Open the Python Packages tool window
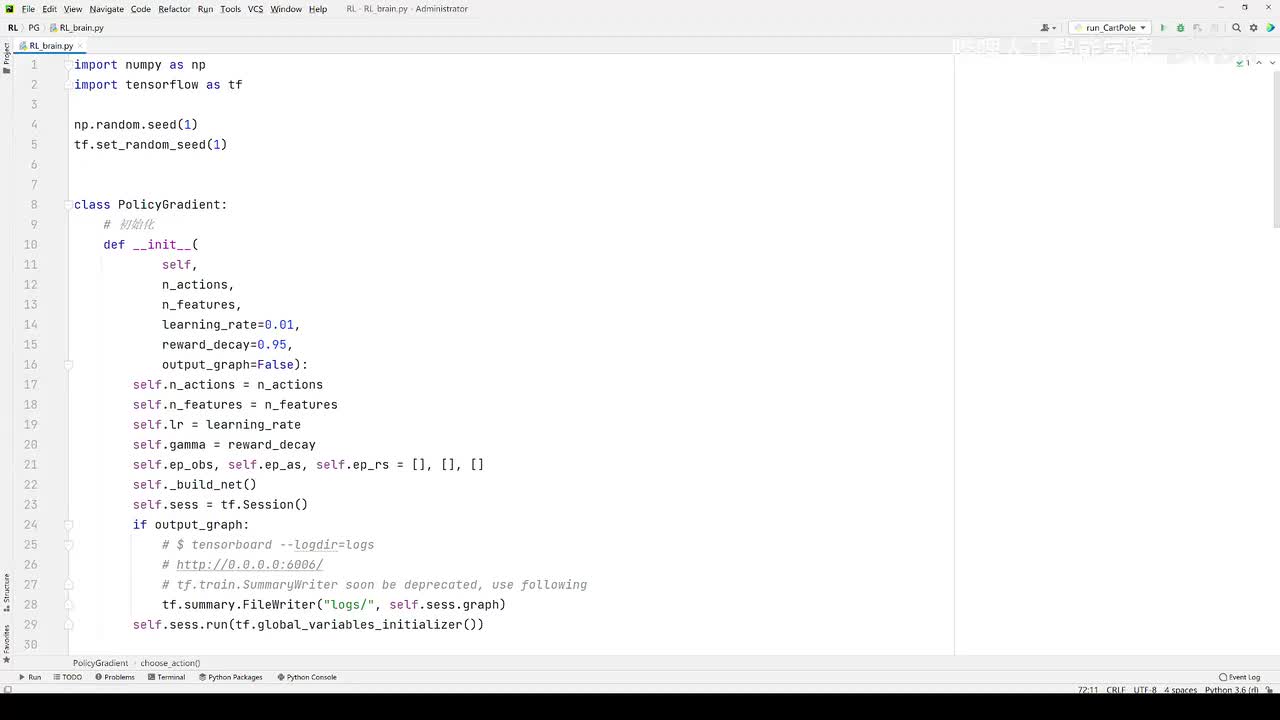This screenshot has width=1280, height=720. [230, 677]
